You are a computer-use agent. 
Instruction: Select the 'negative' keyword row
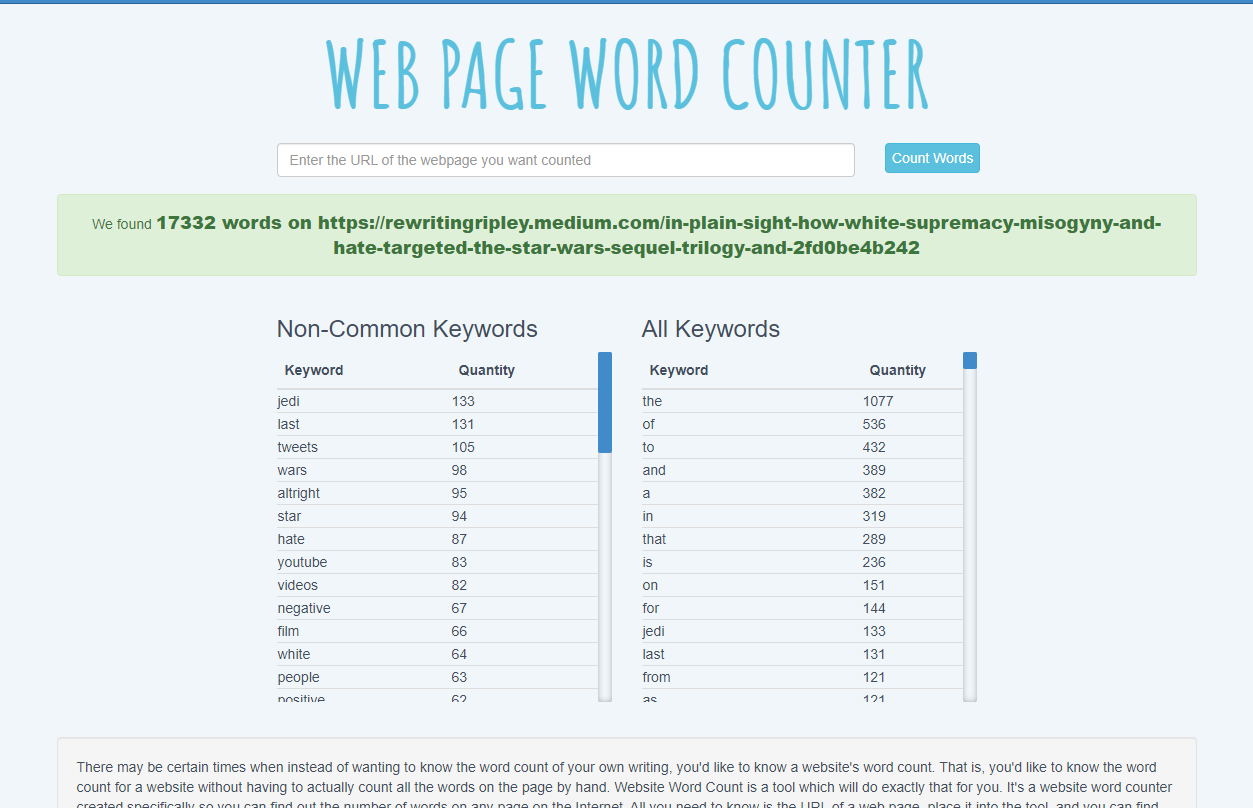tap(437, 608)
